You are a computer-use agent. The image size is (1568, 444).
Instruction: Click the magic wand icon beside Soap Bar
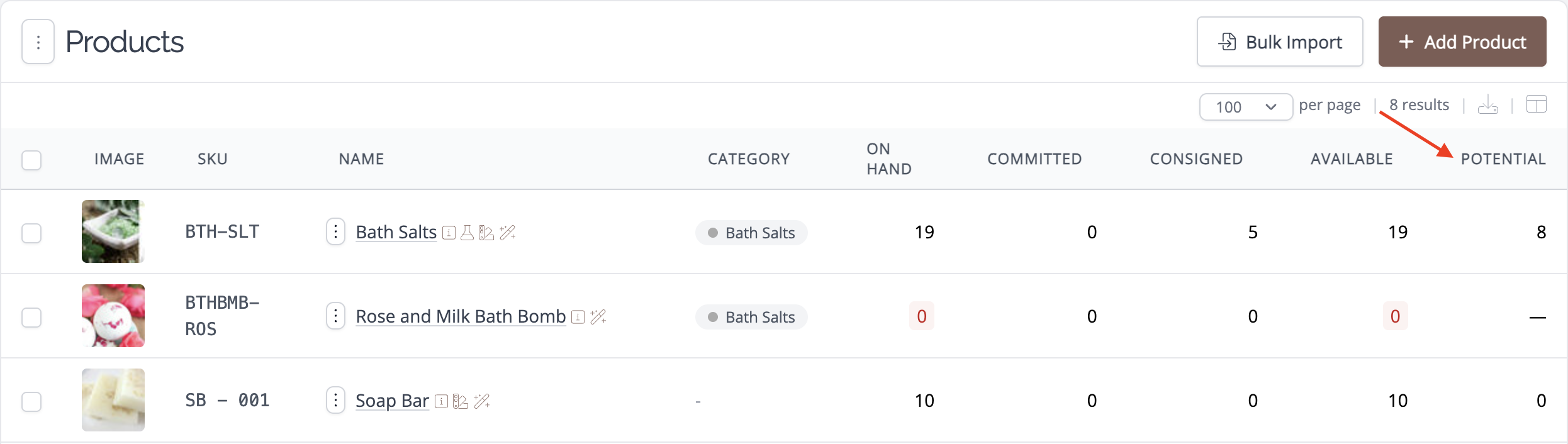(x=481, y=401)
